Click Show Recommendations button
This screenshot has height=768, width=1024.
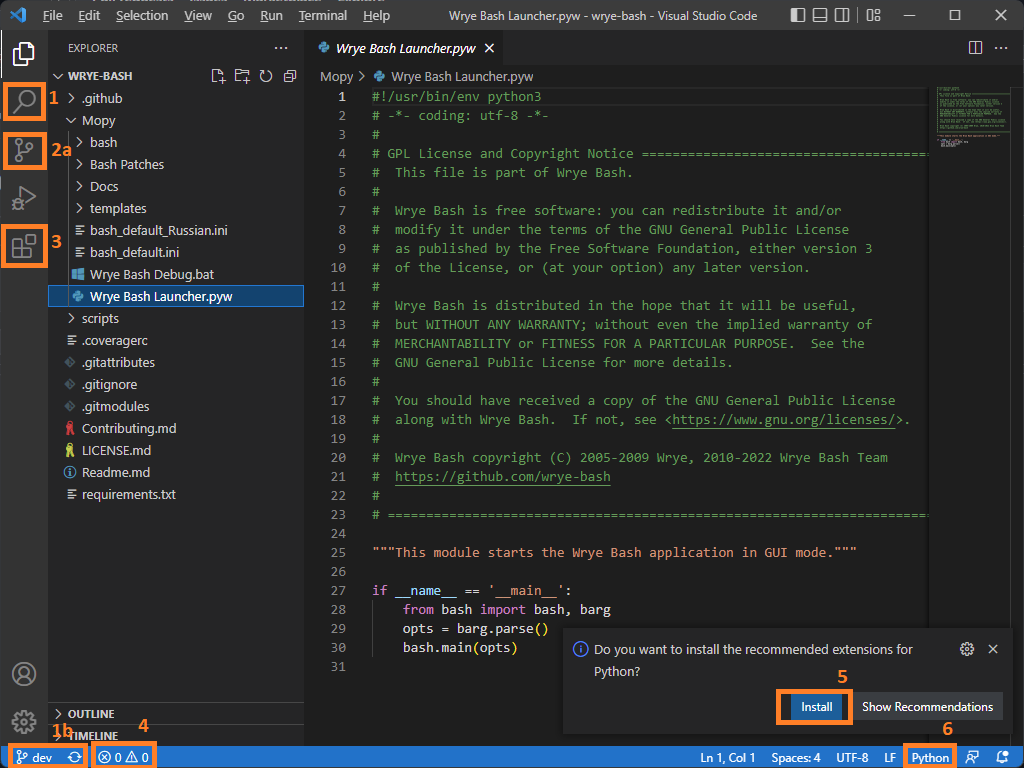pyautogui.click(x=927, y=707)
